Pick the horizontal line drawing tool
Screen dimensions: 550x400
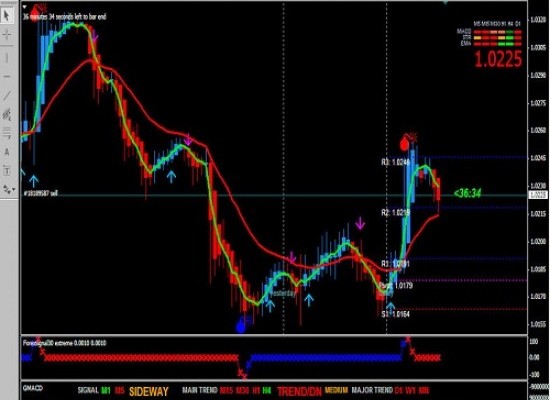(x=7, y=76)
